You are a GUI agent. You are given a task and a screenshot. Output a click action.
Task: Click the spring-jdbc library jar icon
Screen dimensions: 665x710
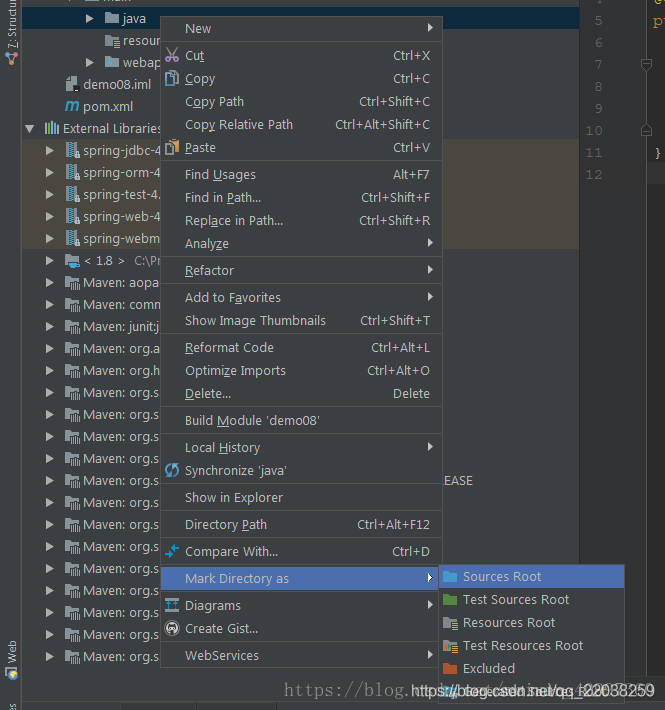73,150
